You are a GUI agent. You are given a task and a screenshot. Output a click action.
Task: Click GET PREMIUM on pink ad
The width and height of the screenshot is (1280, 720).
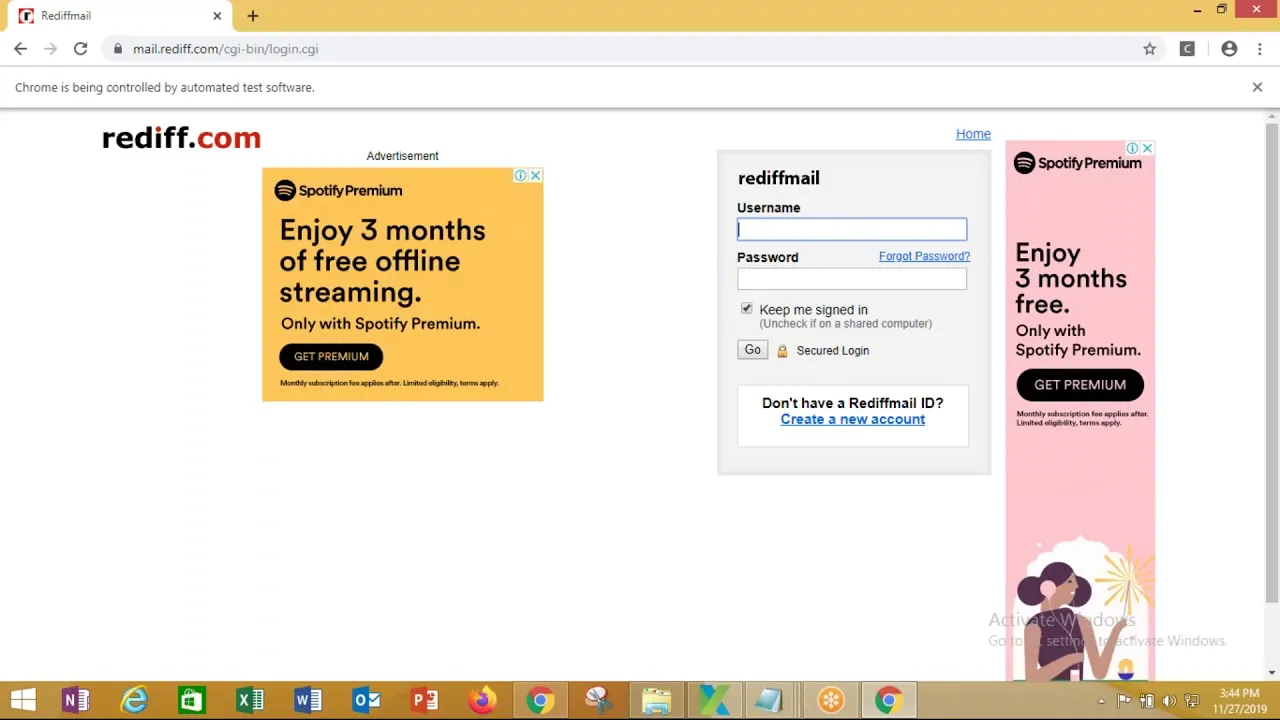[x=1080, y=385]
